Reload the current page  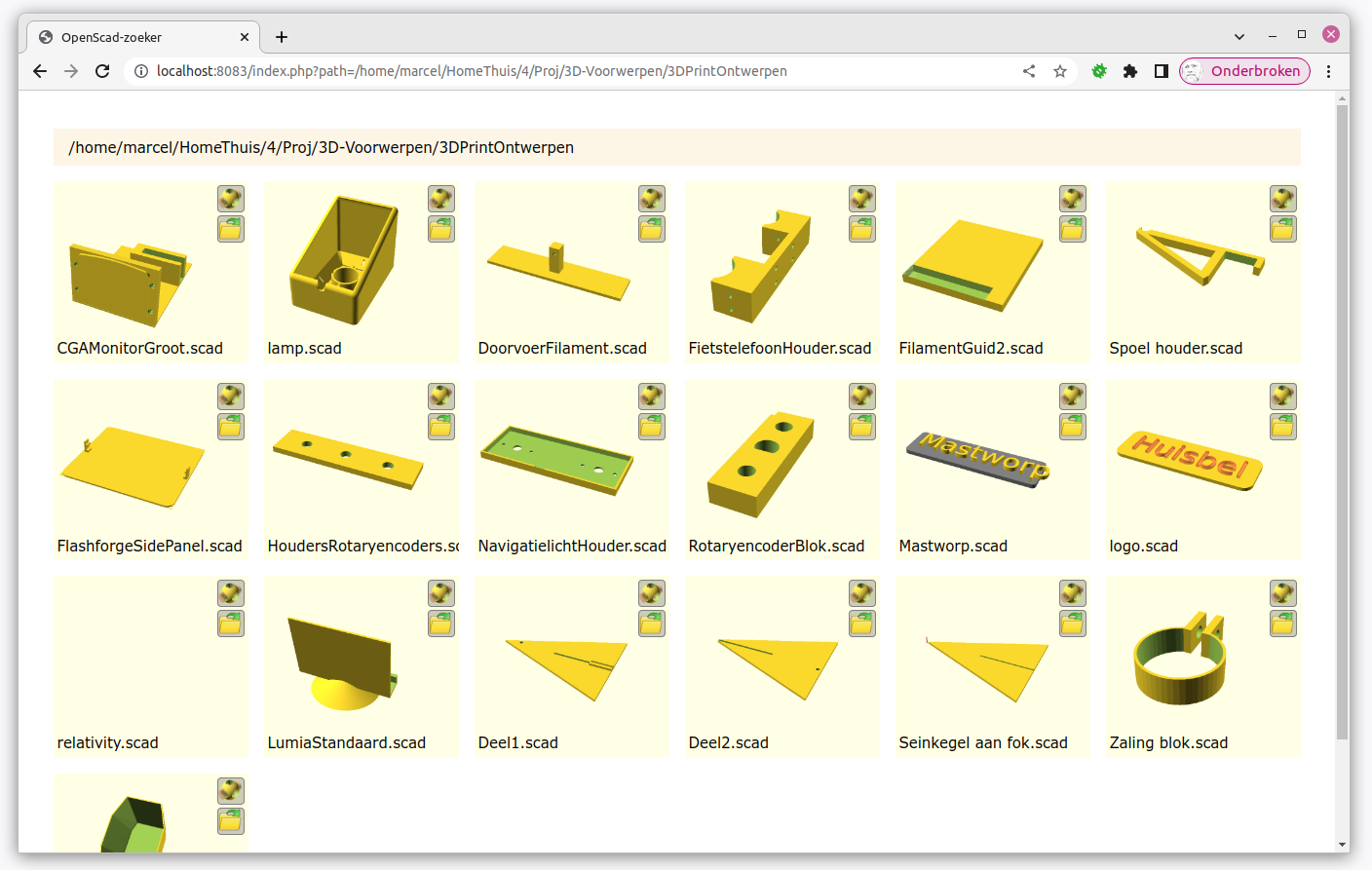point(102,71)
